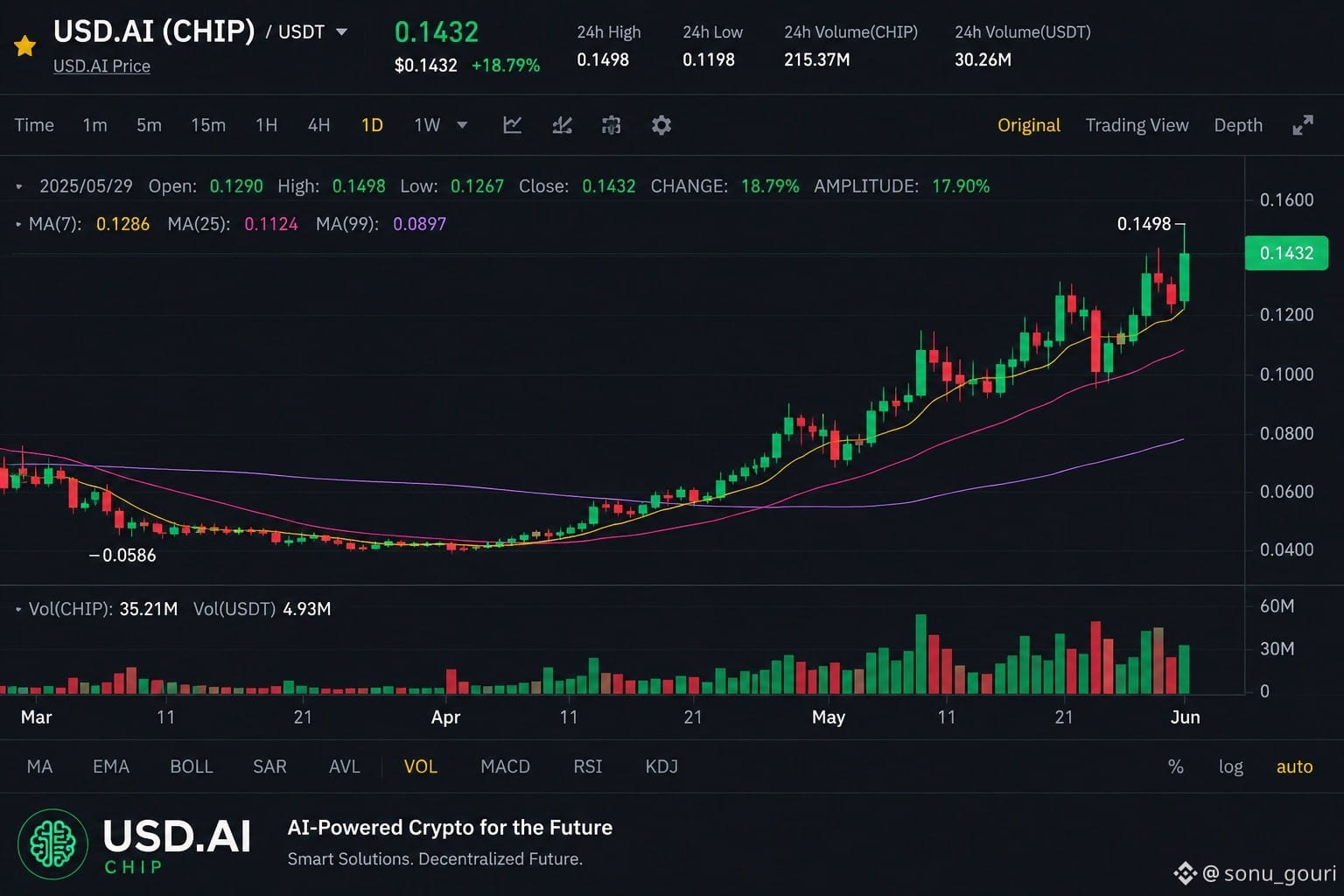Screen dimensions: 1344x896
Task: Show the MACD indicator
Action: pyautogui.click(x=506, y=766)
